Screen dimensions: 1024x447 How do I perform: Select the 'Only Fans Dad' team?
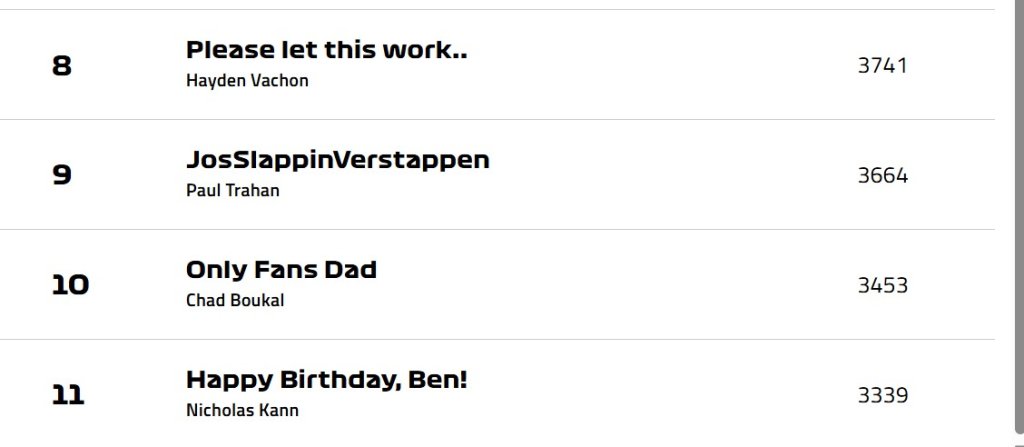(x=281, y=270)
